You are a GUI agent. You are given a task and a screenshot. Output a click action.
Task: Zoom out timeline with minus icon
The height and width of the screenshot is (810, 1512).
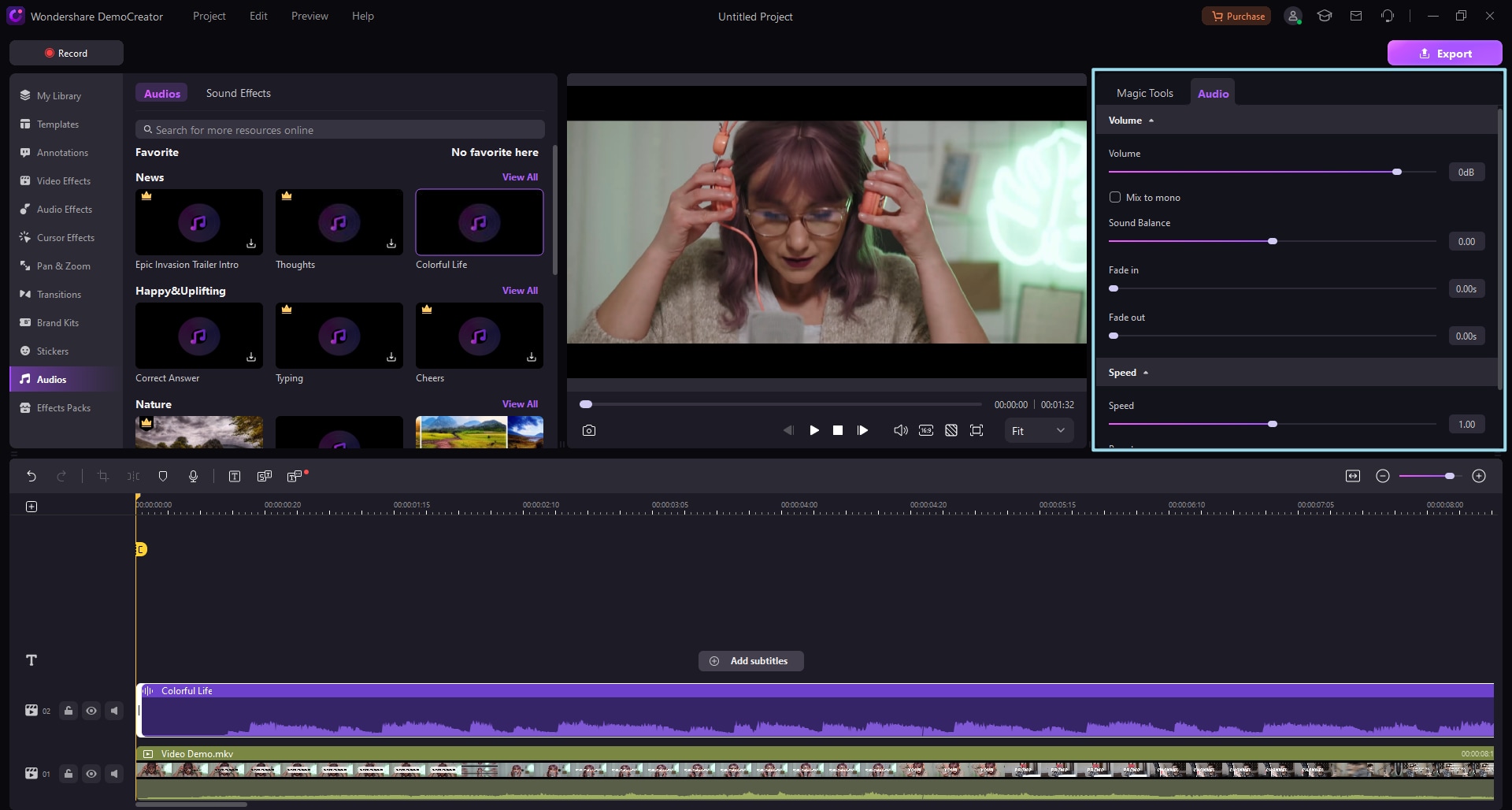pyautogui.click(x=1383, y=476)
